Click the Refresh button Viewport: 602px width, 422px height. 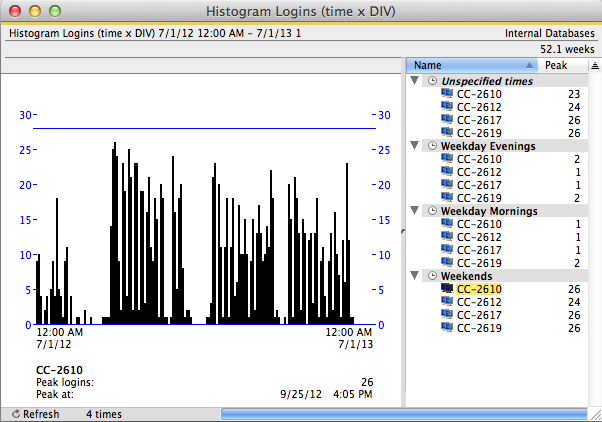36,414
